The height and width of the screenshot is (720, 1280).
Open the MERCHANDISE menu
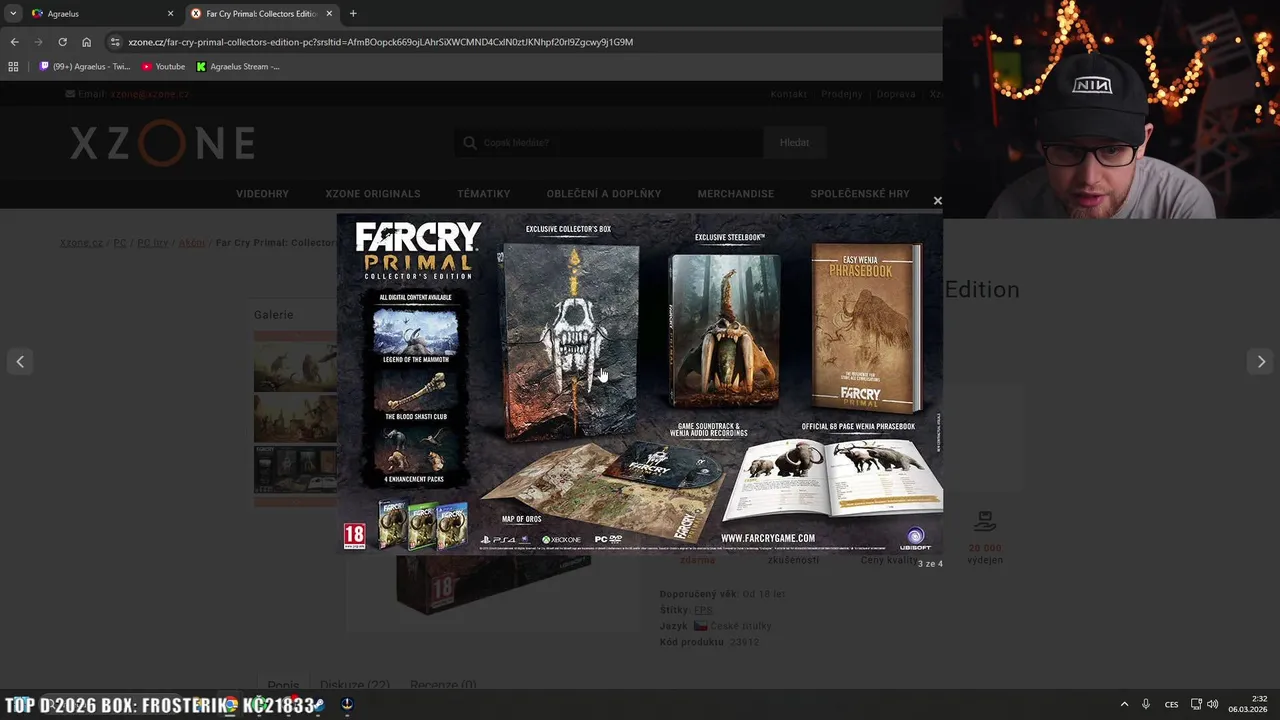(735, 194)
